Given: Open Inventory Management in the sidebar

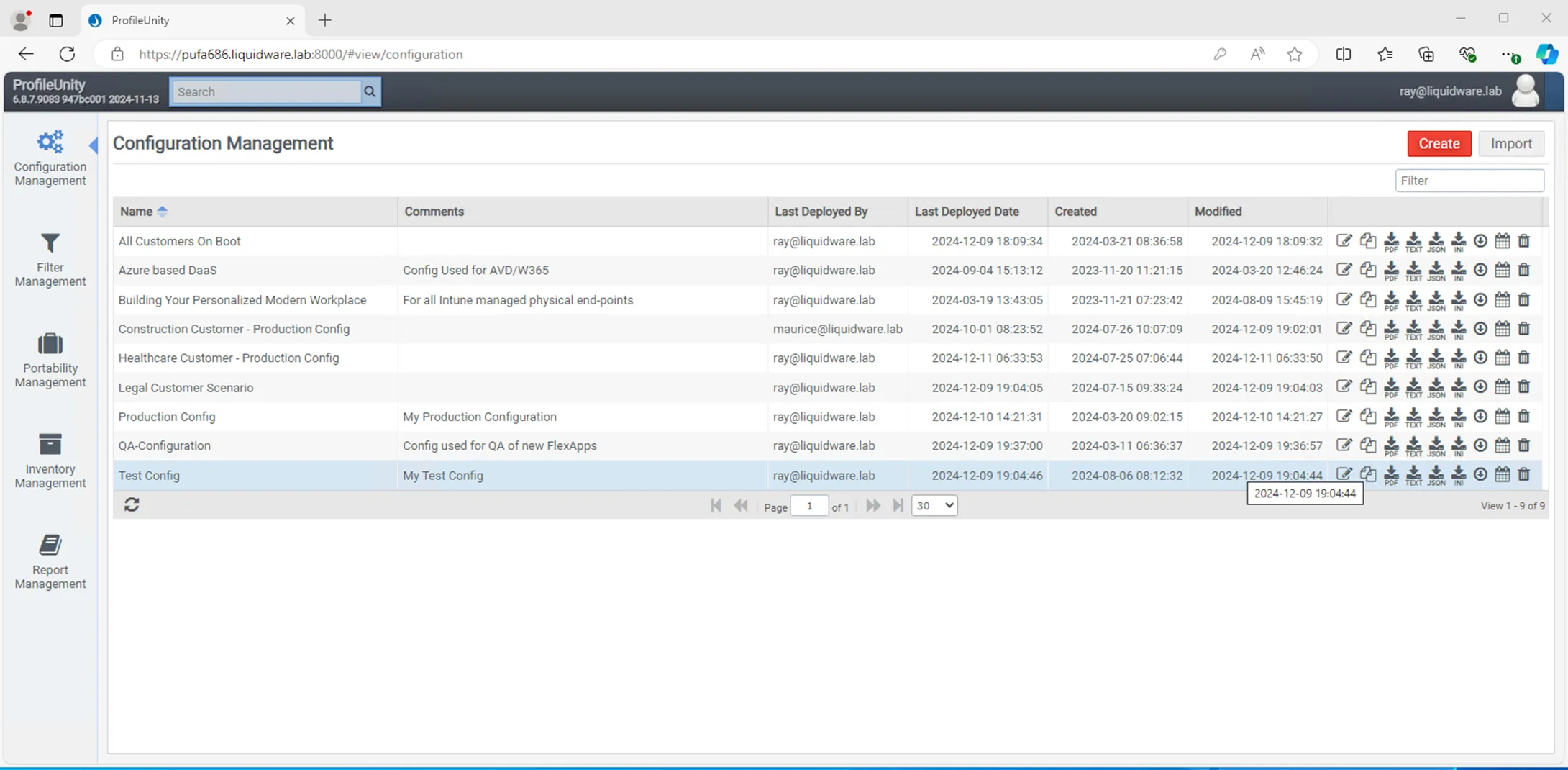Looking at the screenshot, I should tap(50, 461).
